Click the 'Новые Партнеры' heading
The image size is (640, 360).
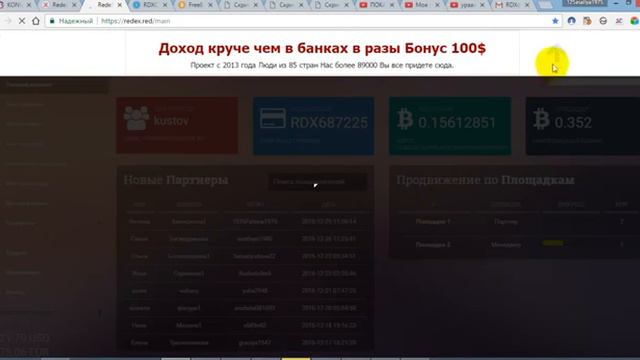(176, 180)
